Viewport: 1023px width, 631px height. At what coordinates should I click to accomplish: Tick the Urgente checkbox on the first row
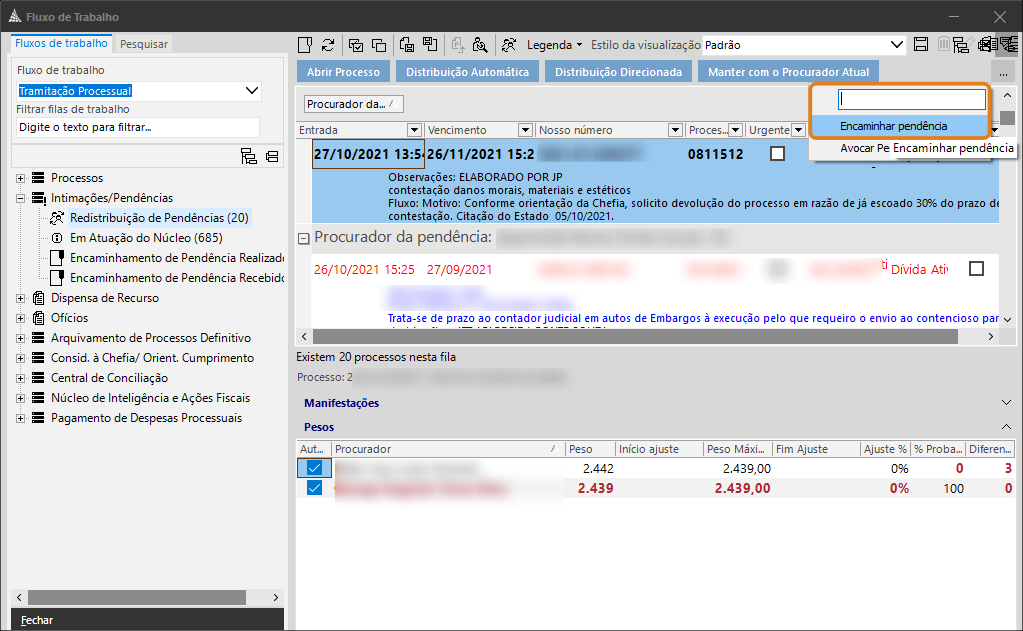click(x=777, y=154)
